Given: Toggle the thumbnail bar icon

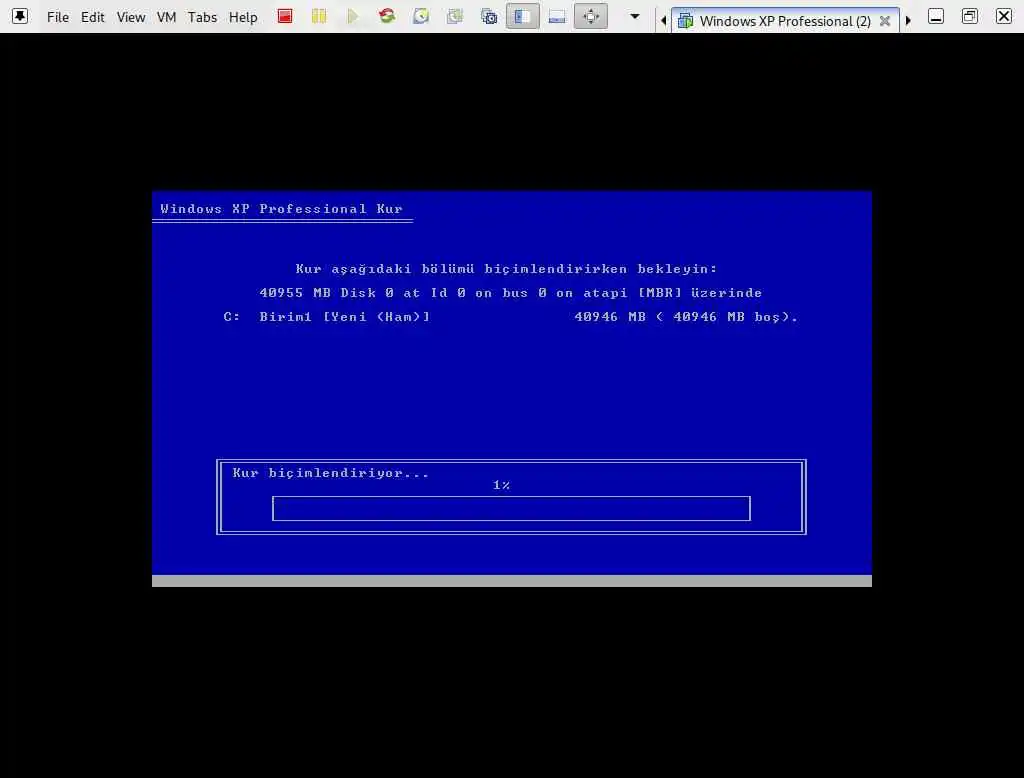Looking at the screenshot, I should (x=556, y=16).
